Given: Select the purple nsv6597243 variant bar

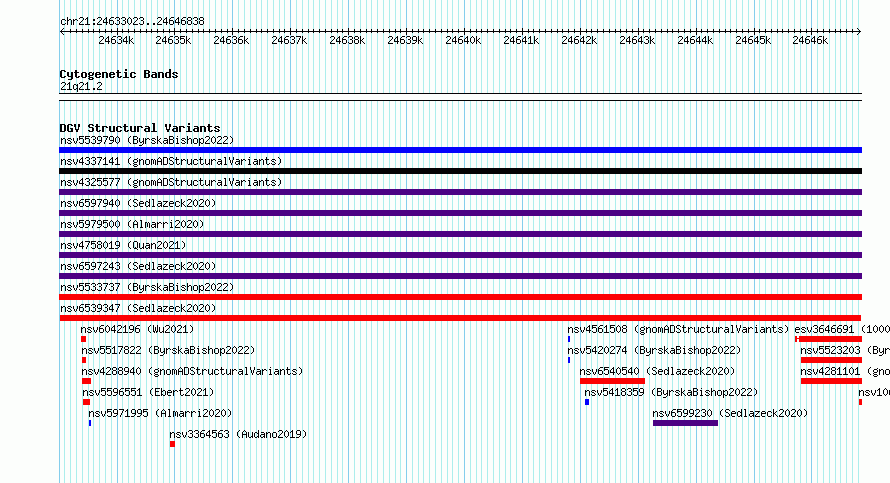Looking at the screenshot, I should (460, 276).
